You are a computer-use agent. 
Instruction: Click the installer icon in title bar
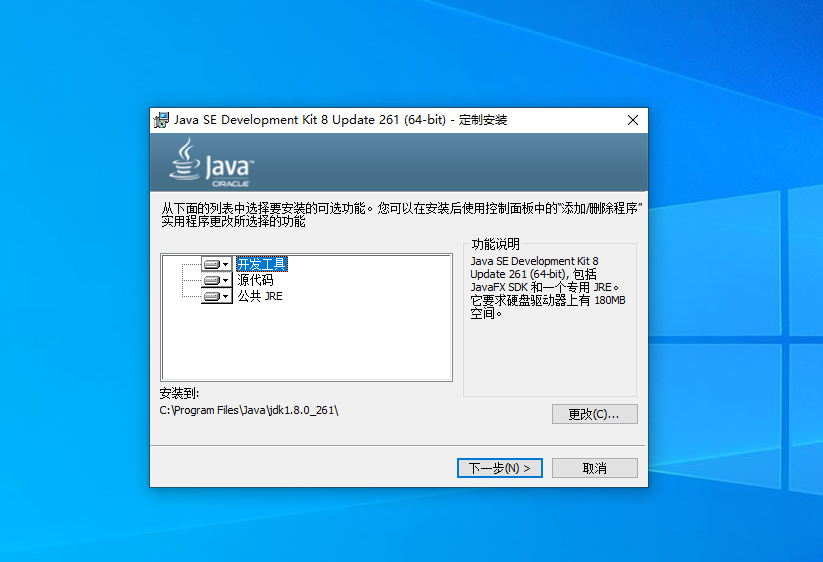161,120
